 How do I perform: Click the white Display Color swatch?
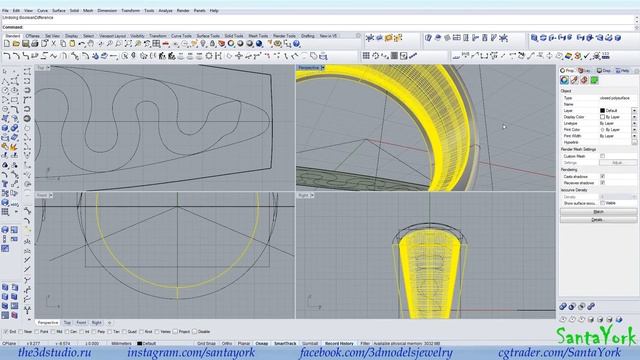tap(602, 117)
